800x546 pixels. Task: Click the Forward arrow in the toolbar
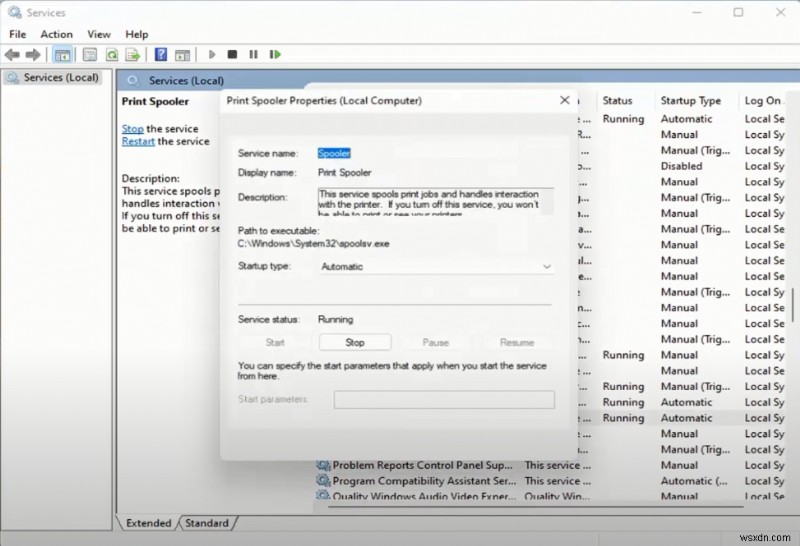[x=33, y=55]
